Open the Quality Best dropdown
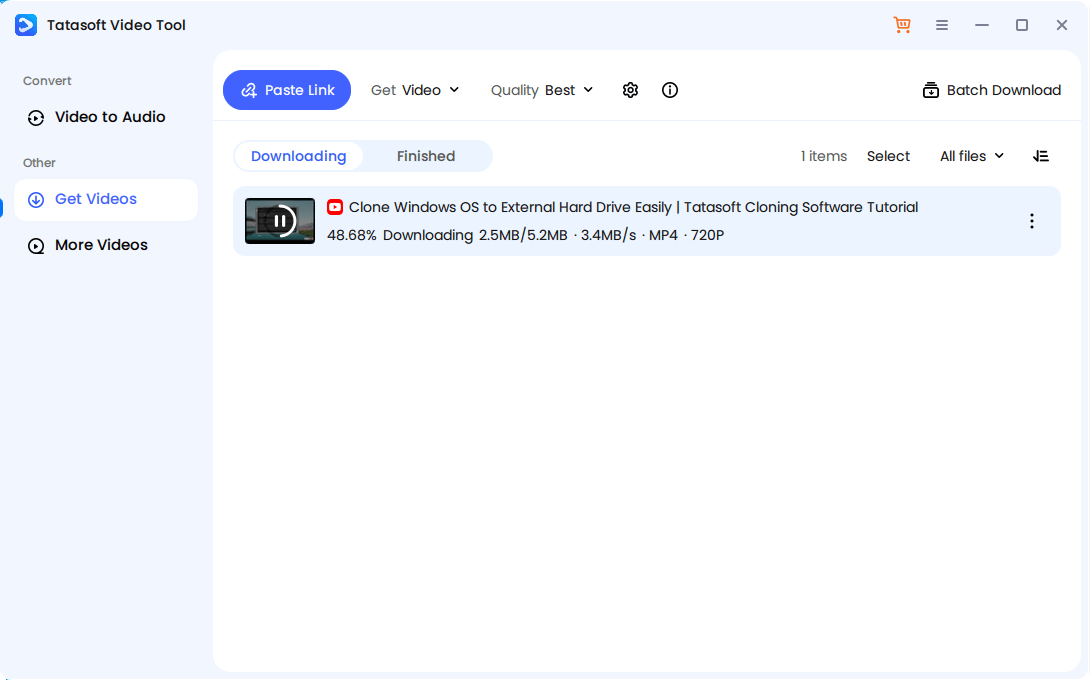 542,90
